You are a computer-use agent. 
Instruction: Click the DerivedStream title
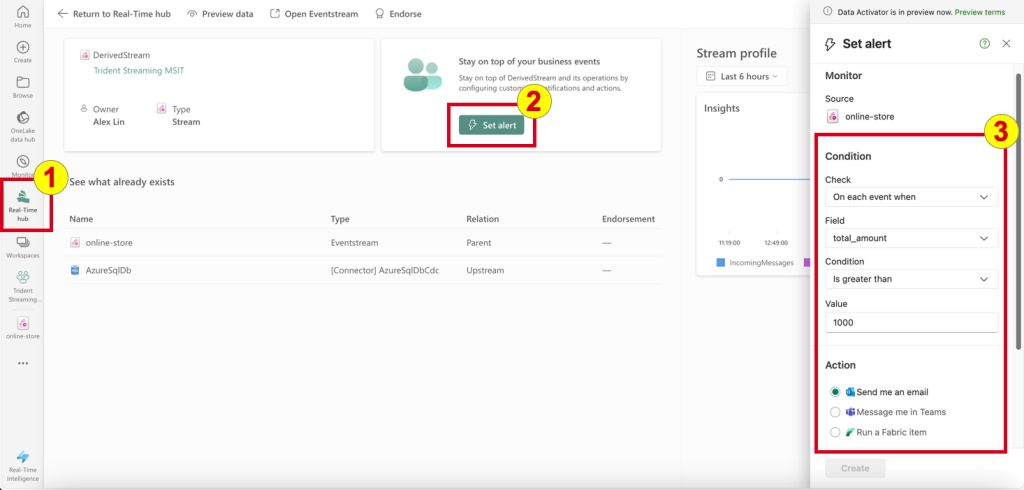pyautogui.click(x=121, y=55)
